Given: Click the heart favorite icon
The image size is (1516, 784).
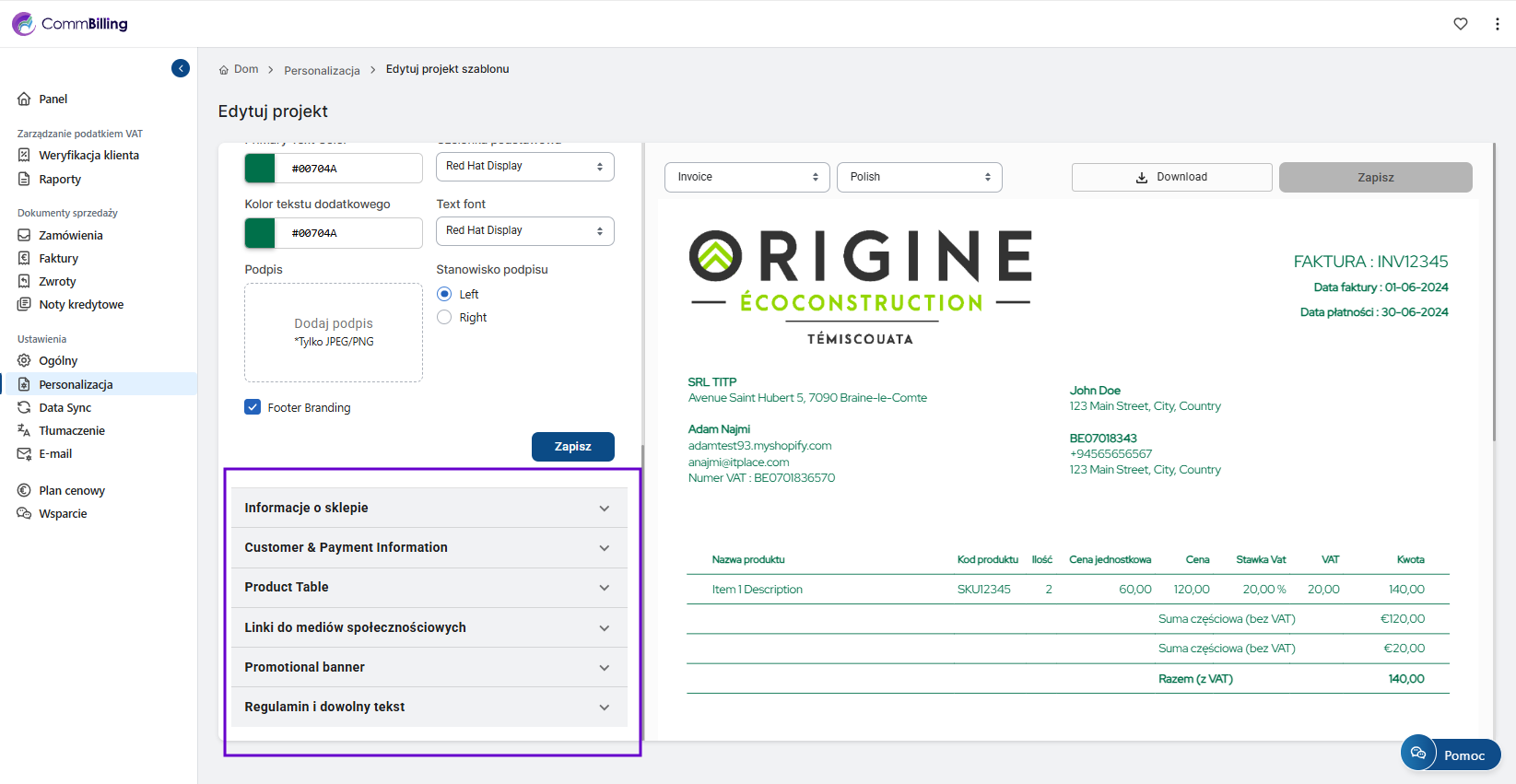Looking at the screenshot, I should point(1460,24).
